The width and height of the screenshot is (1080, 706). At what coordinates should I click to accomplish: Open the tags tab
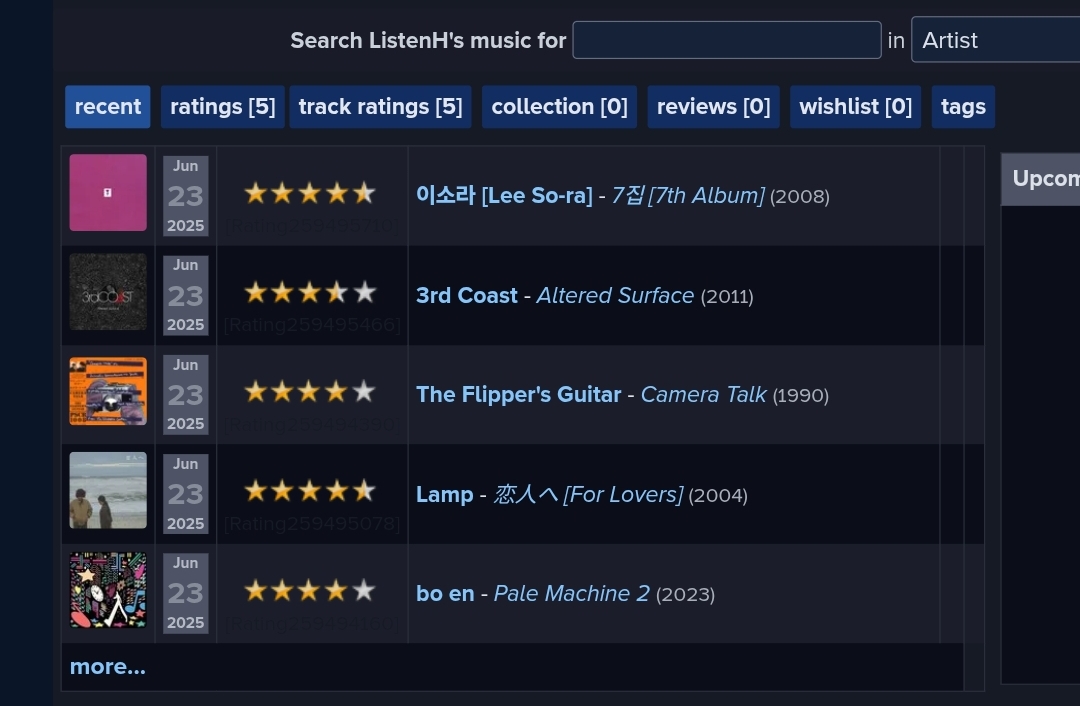pos(963,107)
